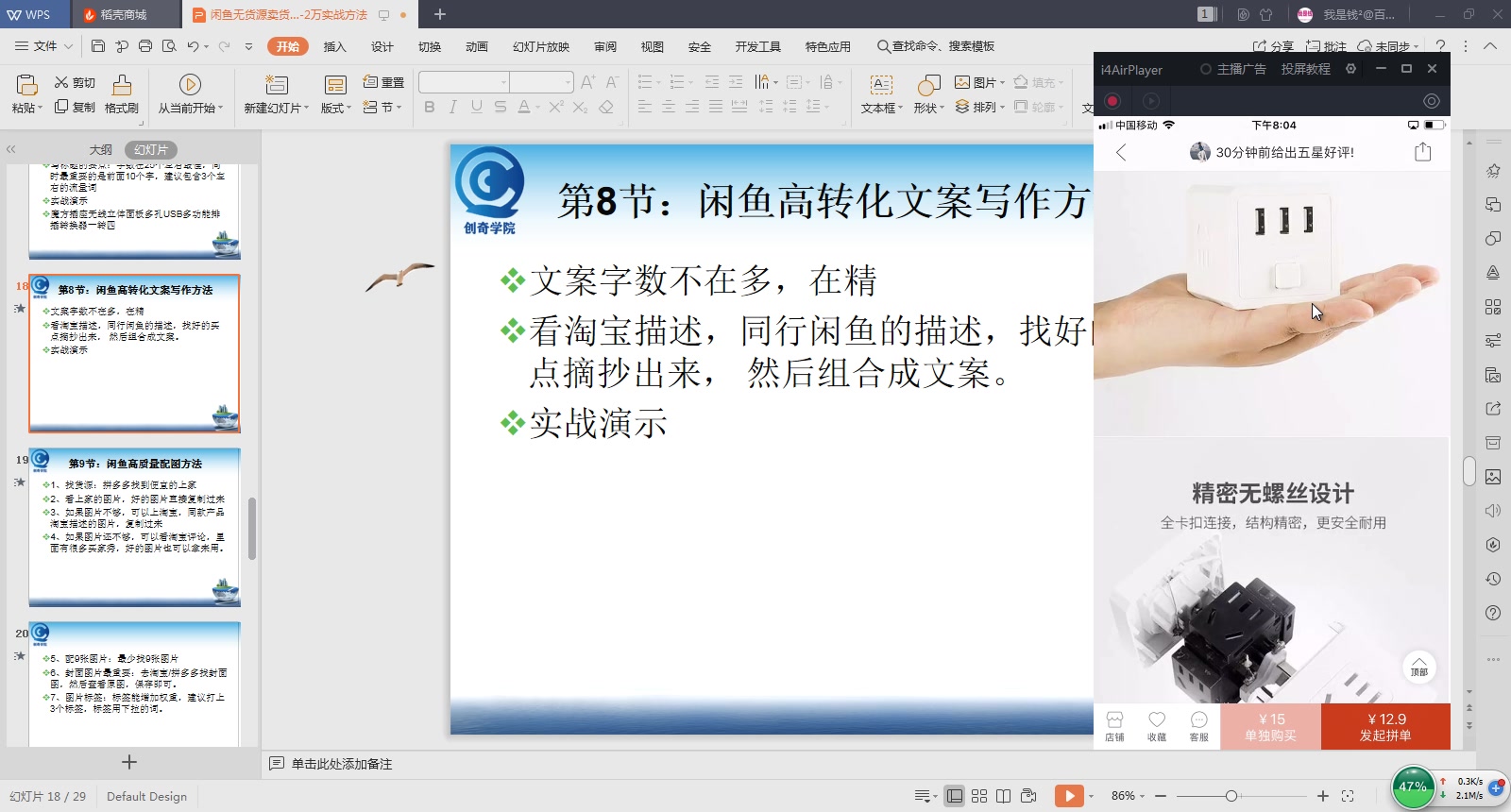1511x812 pixels.
Task: Toggle Underline formatting
Action: pyautogui.click(x=477, y=107)
